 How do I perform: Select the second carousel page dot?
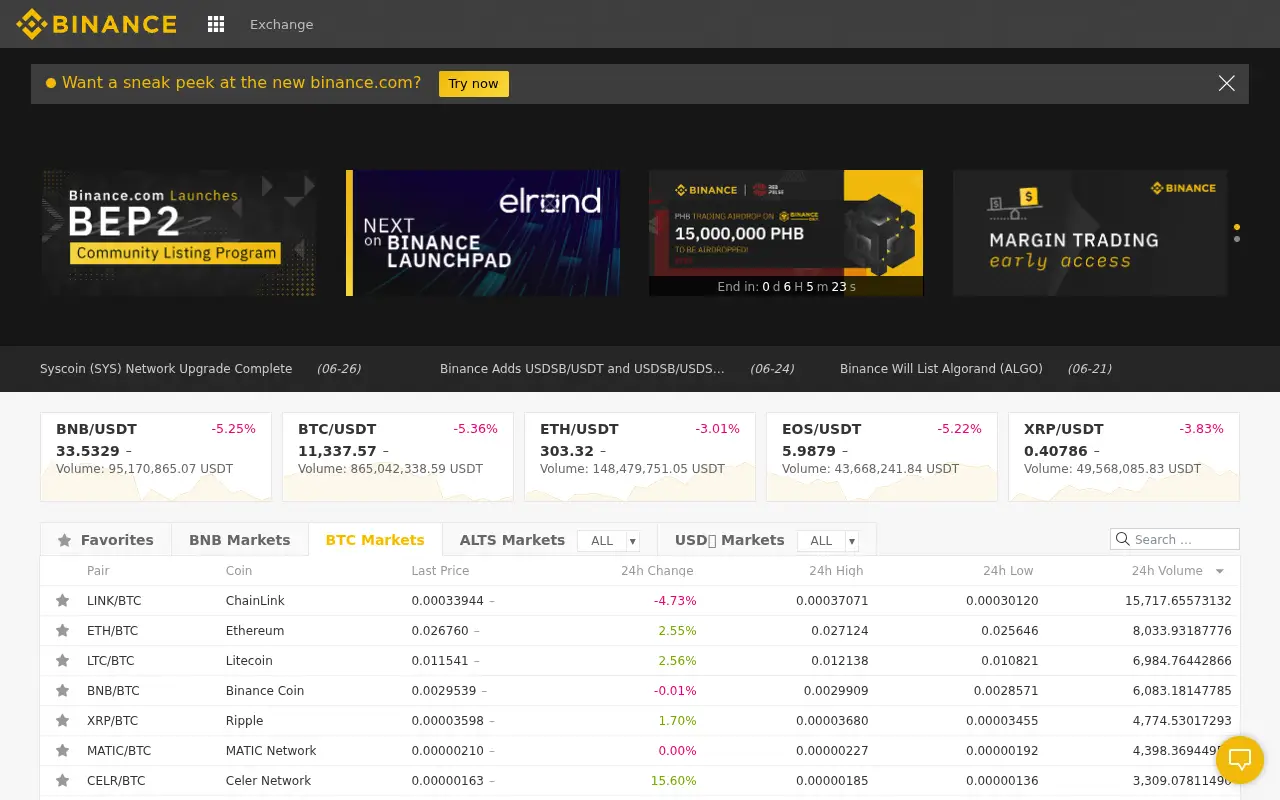point(1237,239)
